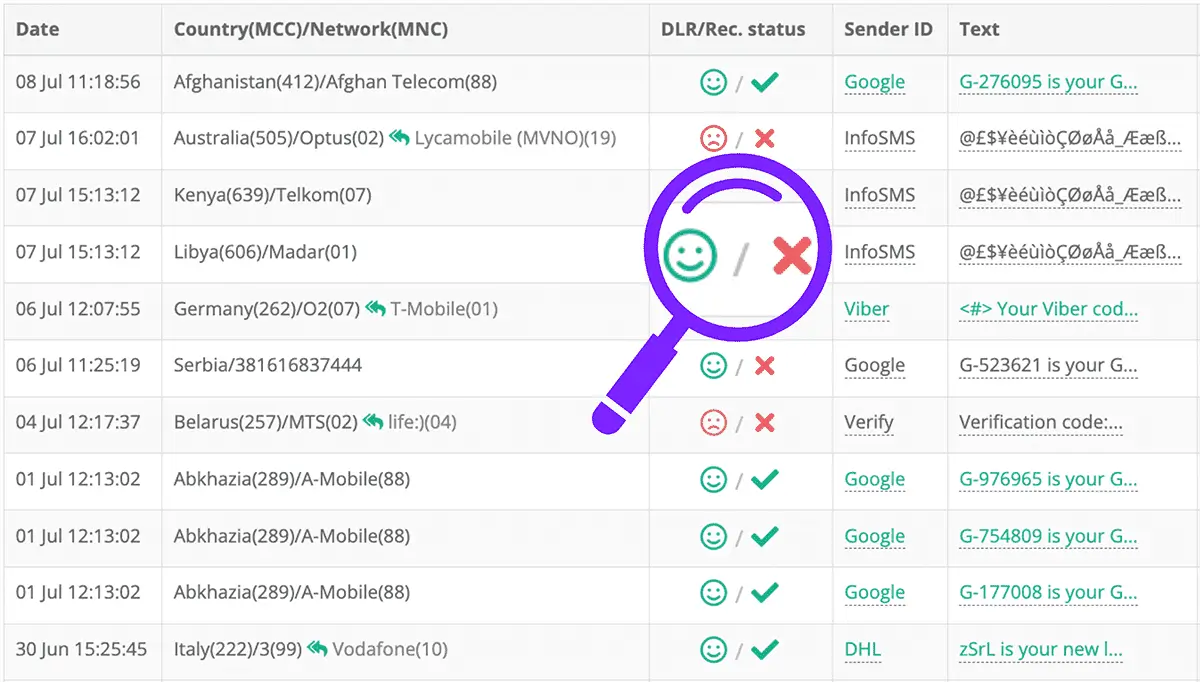Screen dimensions: 1200x682
Task: Click the reply arrow icon before life:)(04)
Action: coord(373,422)
